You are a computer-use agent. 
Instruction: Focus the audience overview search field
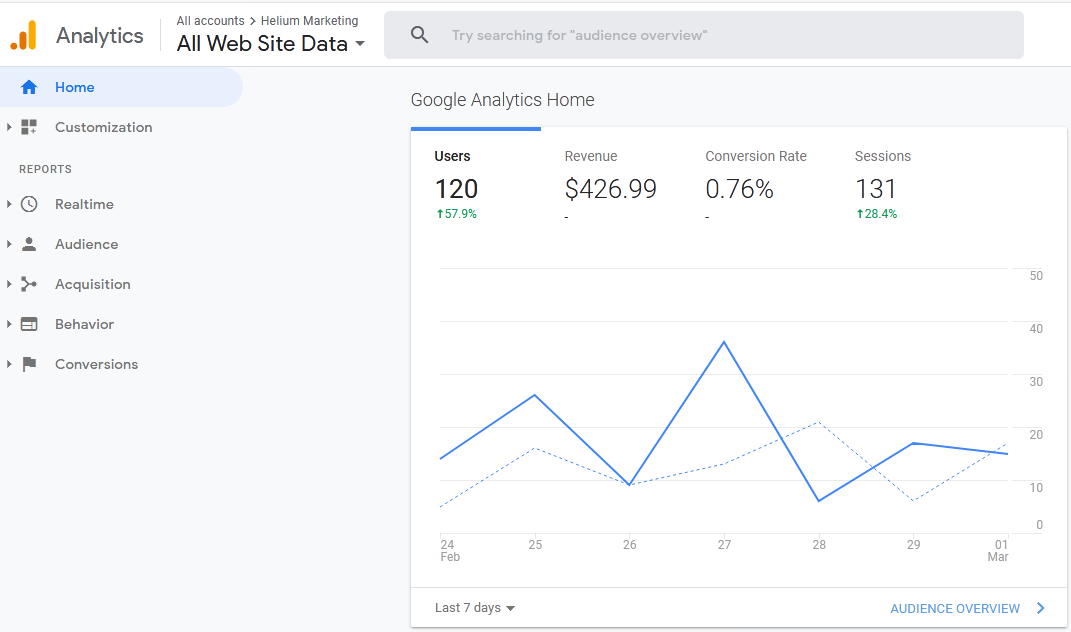tap(704, 35)
